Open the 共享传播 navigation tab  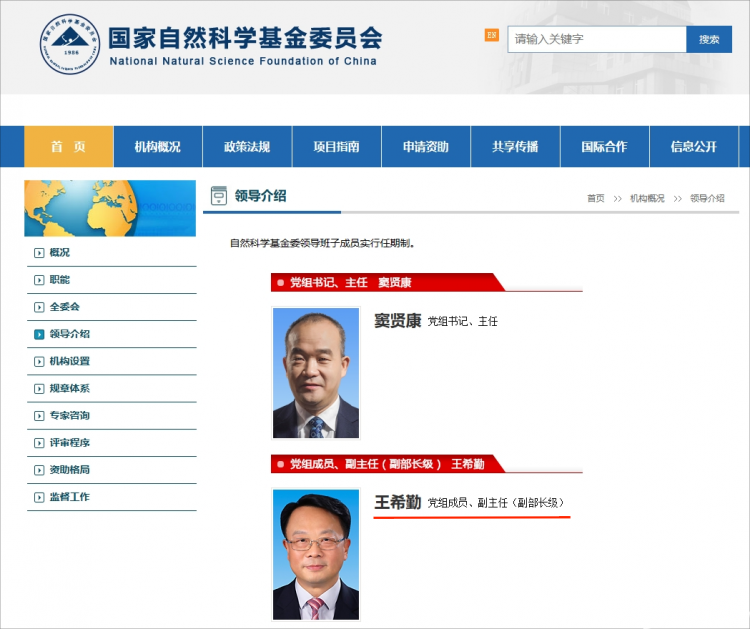[515, 146]
